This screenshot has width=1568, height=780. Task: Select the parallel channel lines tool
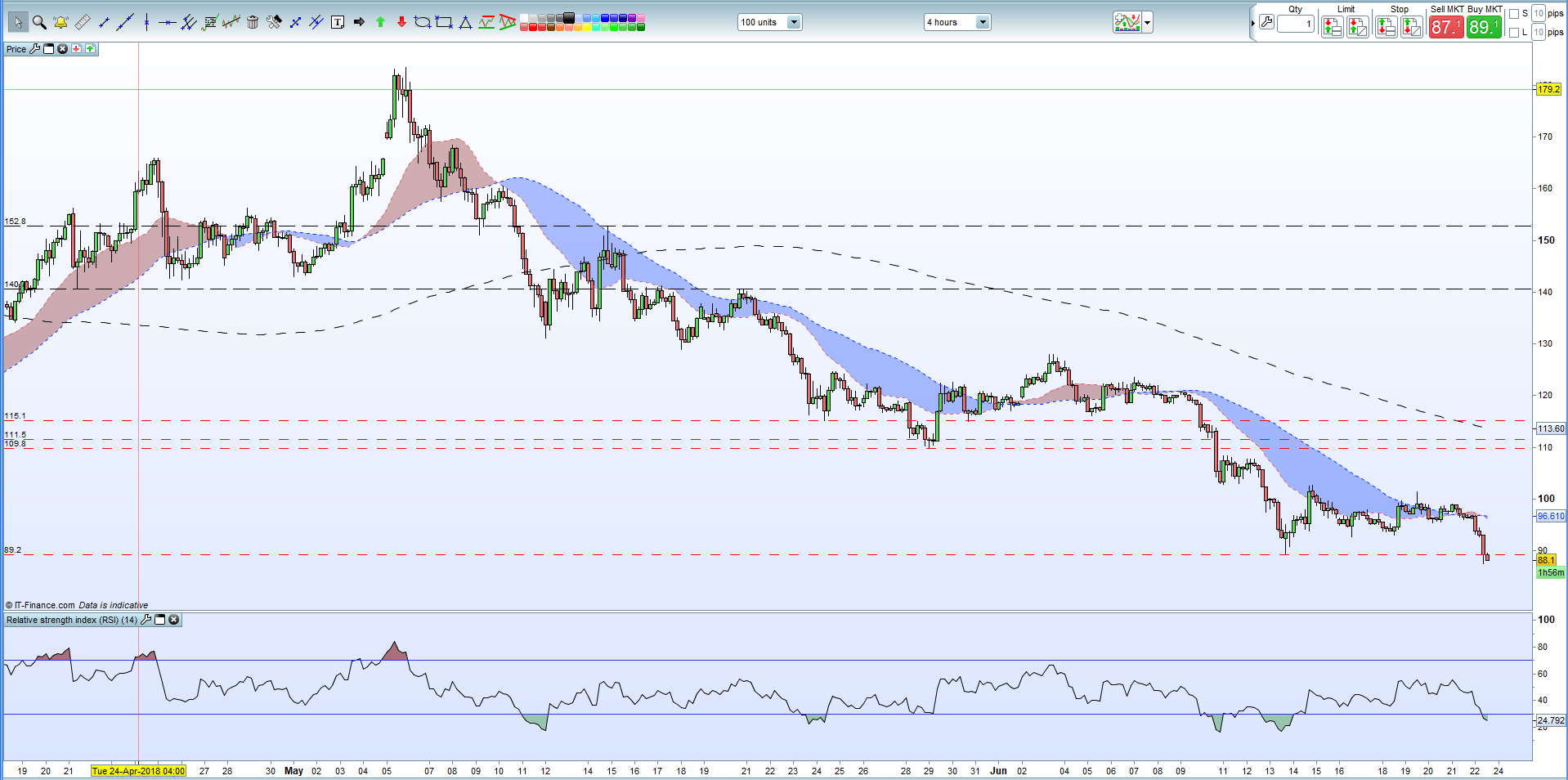(189, 22)
